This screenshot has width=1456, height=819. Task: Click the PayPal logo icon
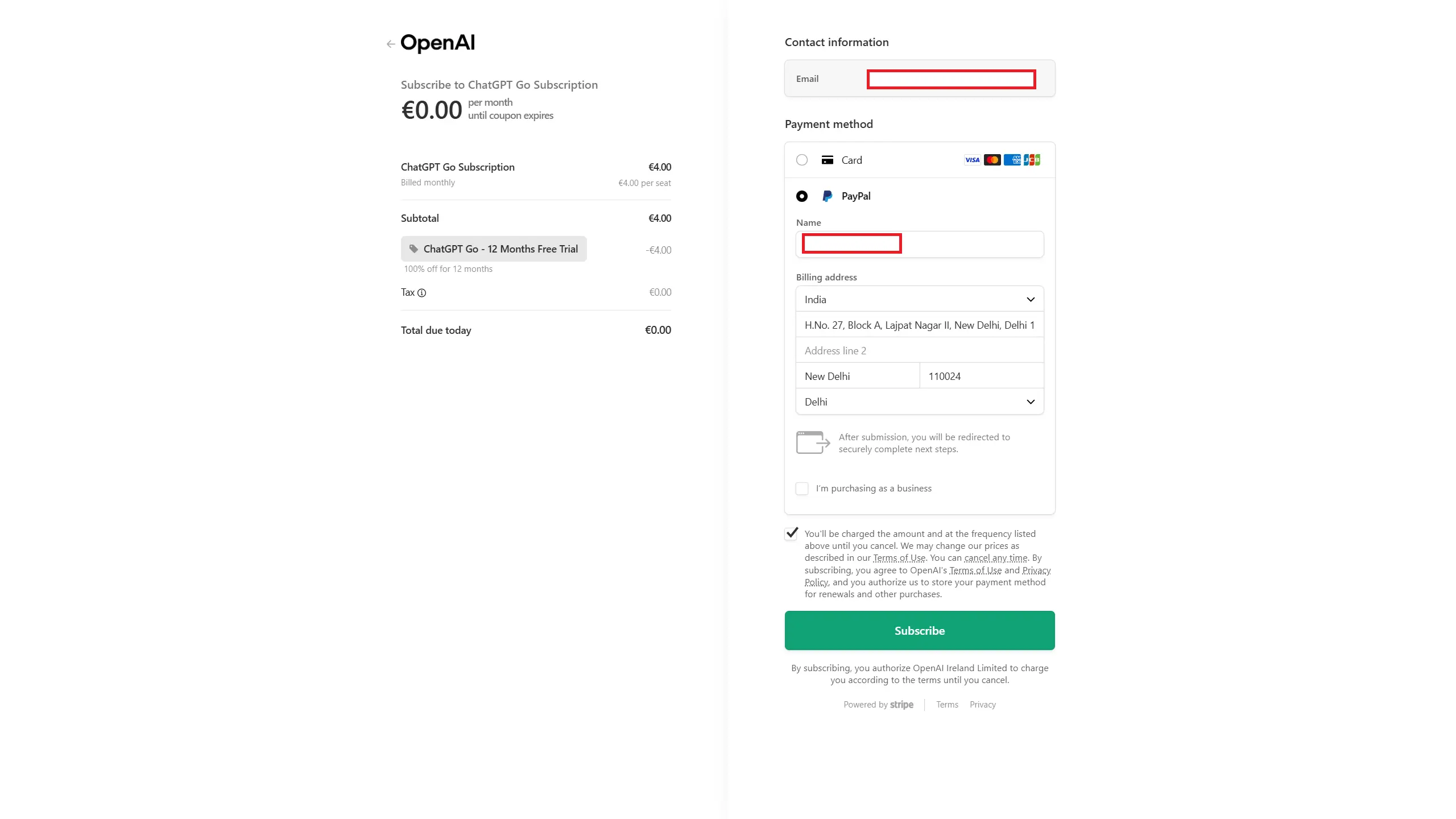point(828,196)
